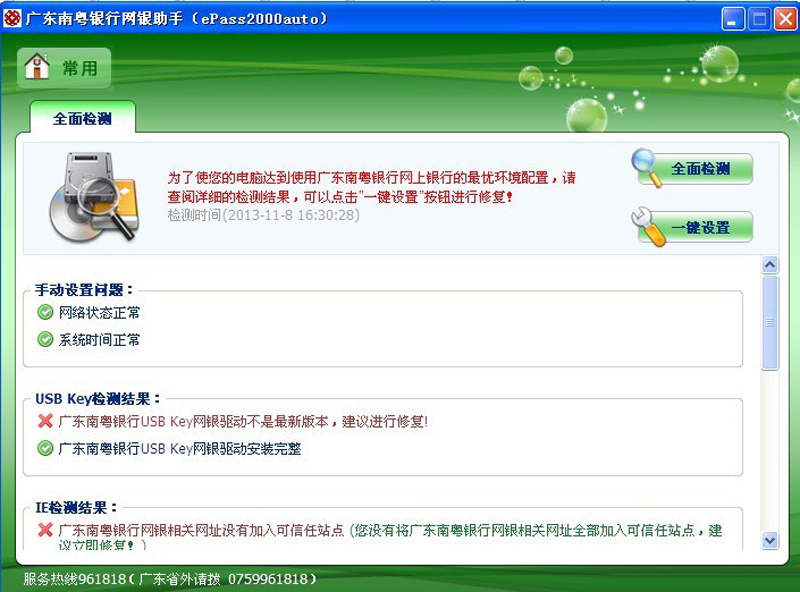Image resolution: width=800 pixels, height=592 pixels.
Task: Click the USB Key检测结果 section heading
Action: pos(97,399)
